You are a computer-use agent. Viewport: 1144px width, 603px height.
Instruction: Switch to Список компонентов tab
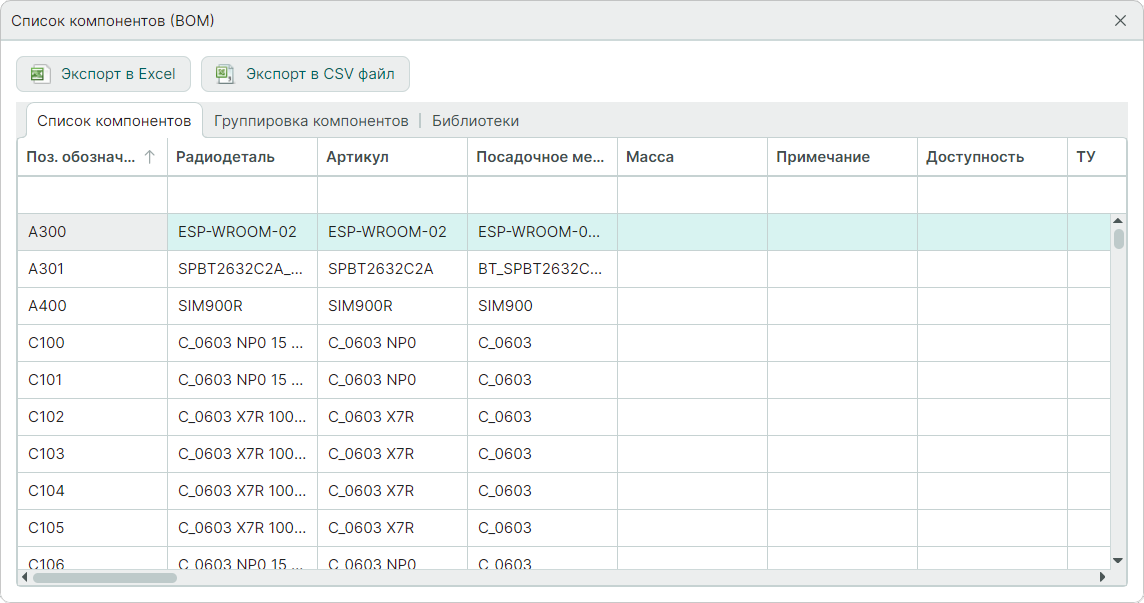(114, 120)
